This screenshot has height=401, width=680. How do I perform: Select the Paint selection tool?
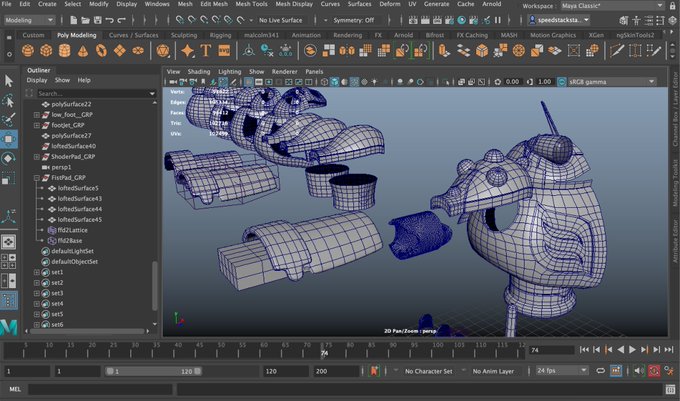(x=9, y=120)
